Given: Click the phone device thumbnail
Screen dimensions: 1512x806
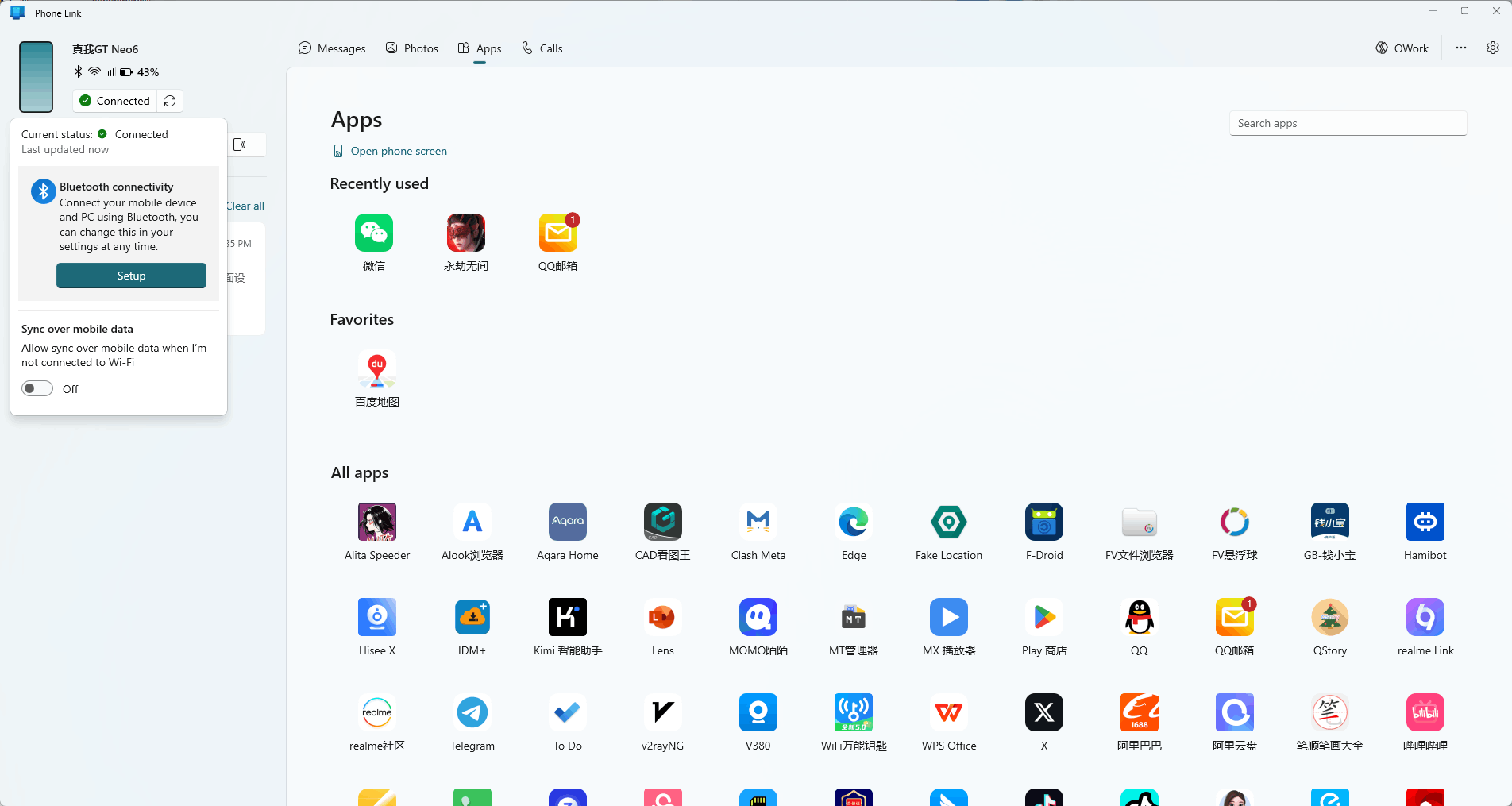Looking at the screenshot, I should point(36,77).
